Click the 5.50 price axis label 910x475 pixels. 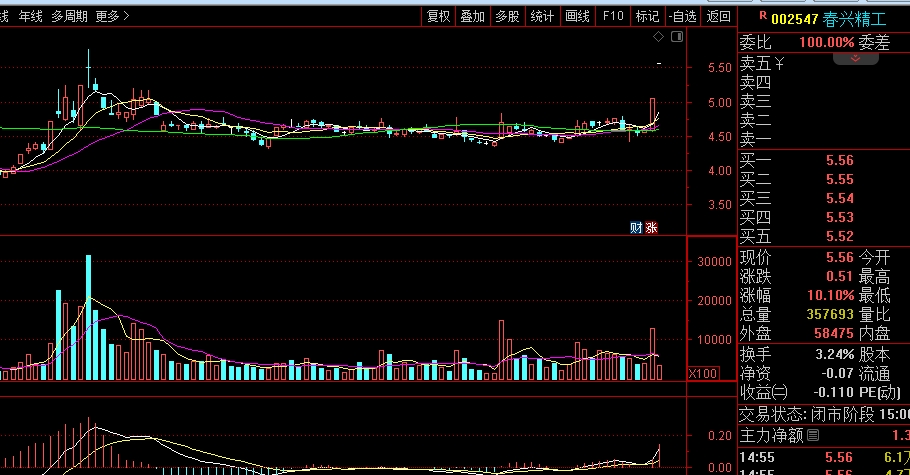click(720, 68)
